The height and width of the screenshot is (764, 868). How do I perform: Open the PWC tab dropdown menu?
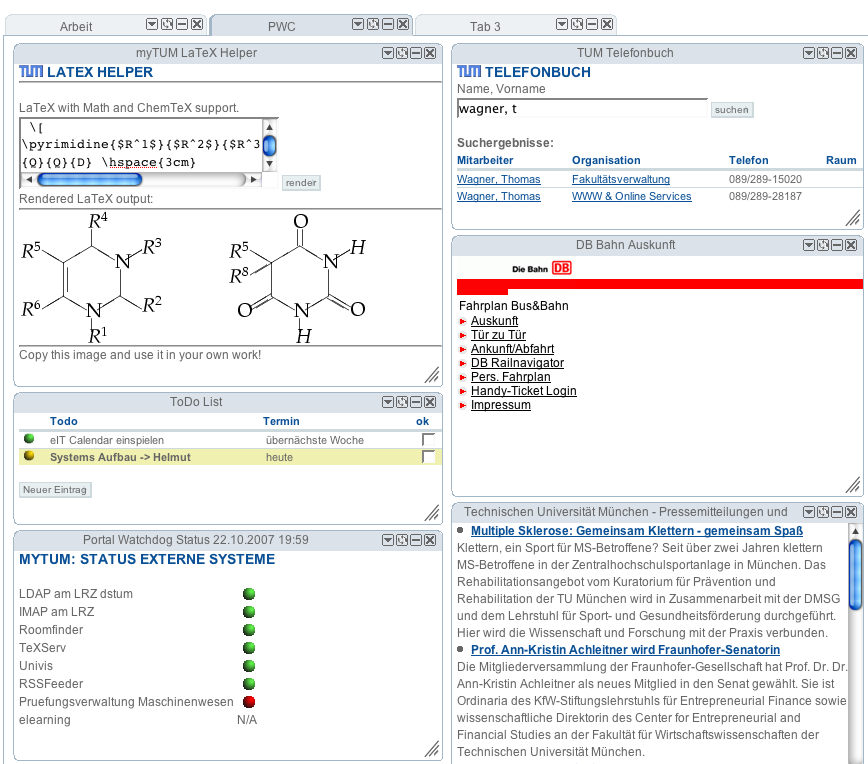coord(358,24)
